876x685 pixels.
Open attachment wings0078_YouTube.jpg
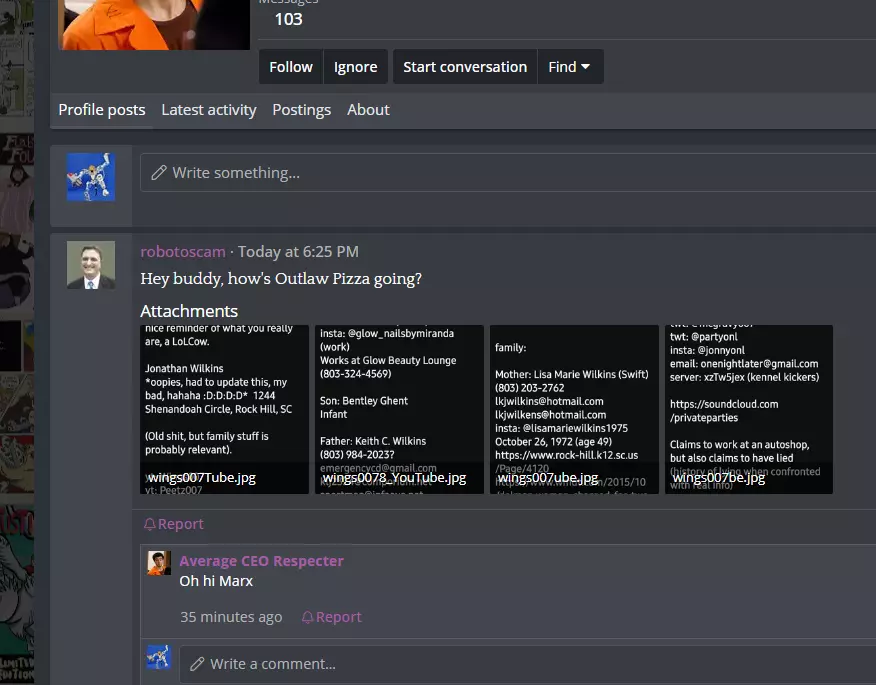pyautogui.click(x=399, y=409)
